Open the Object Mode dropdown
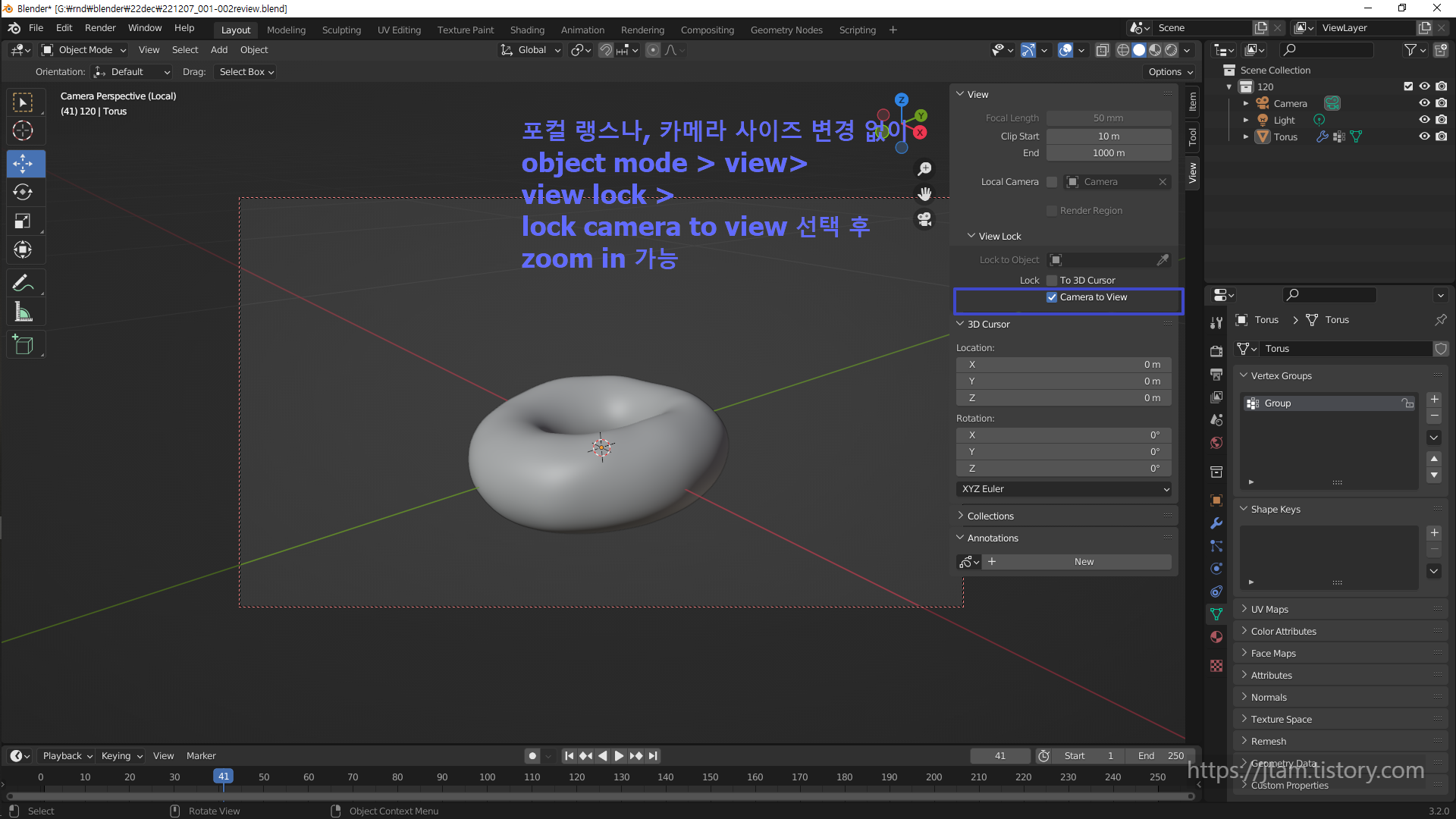 pyautogui.click(x=85, y=50)
